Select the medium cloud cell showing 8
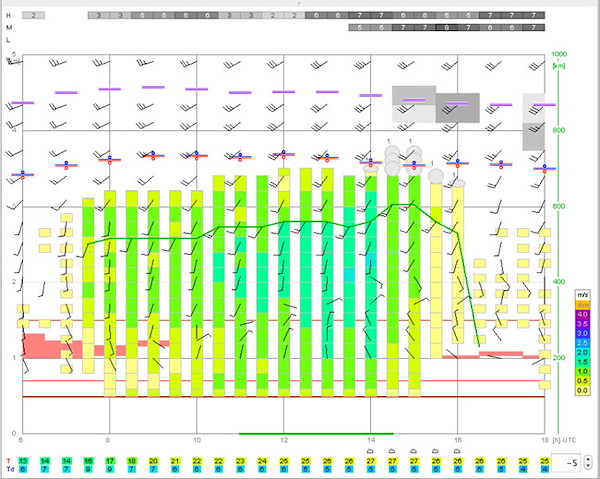This screenshot has height=479, width=600. pos(447,28)
